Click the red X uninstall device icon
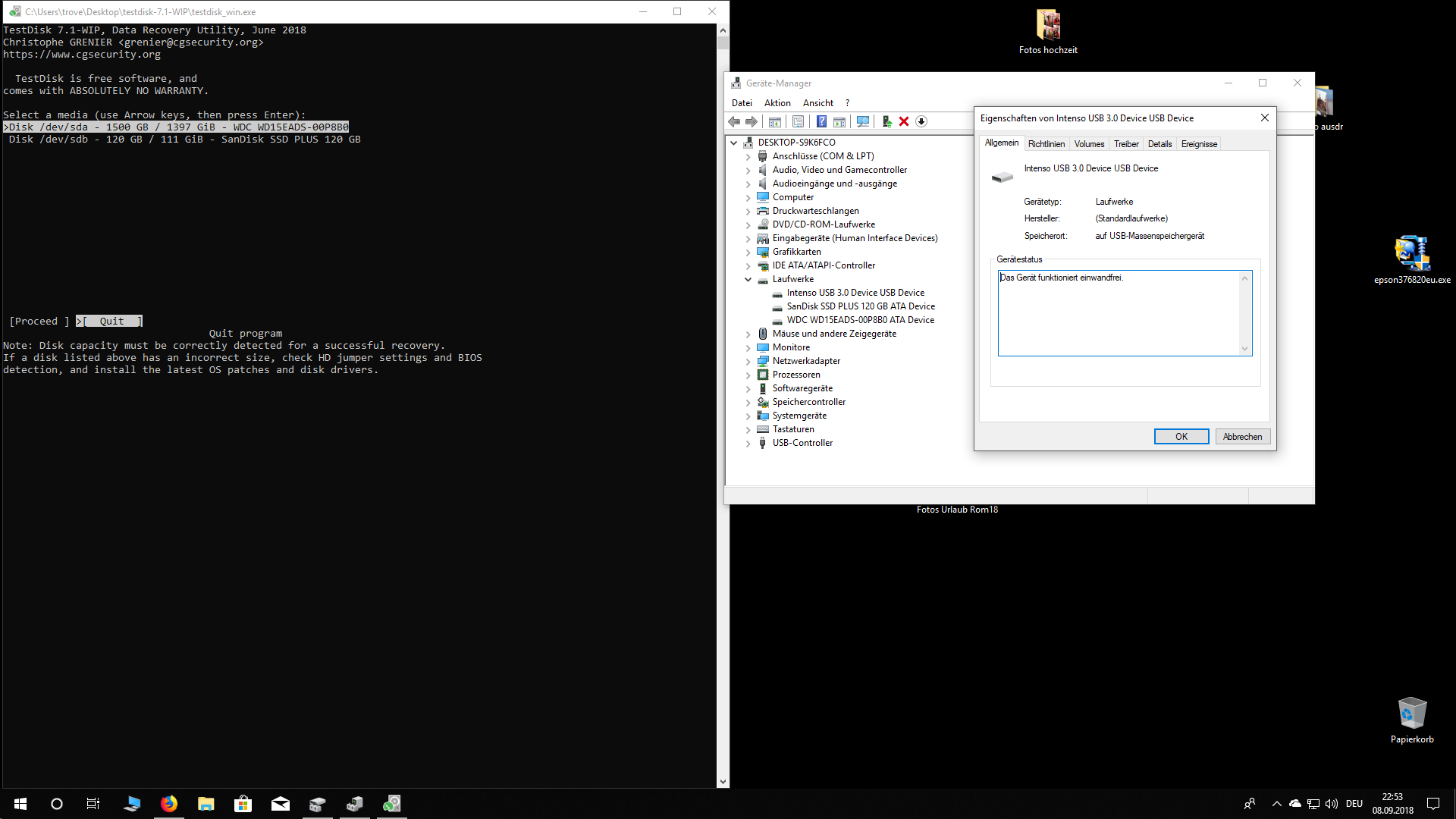1456x819 pixels. pos(904,121)
